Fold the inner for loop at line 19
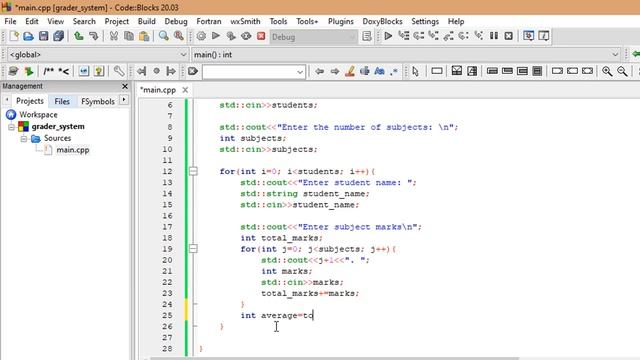The width and height of the screenshot is (640, 360). pyautogui.click(x=193, y=249)
